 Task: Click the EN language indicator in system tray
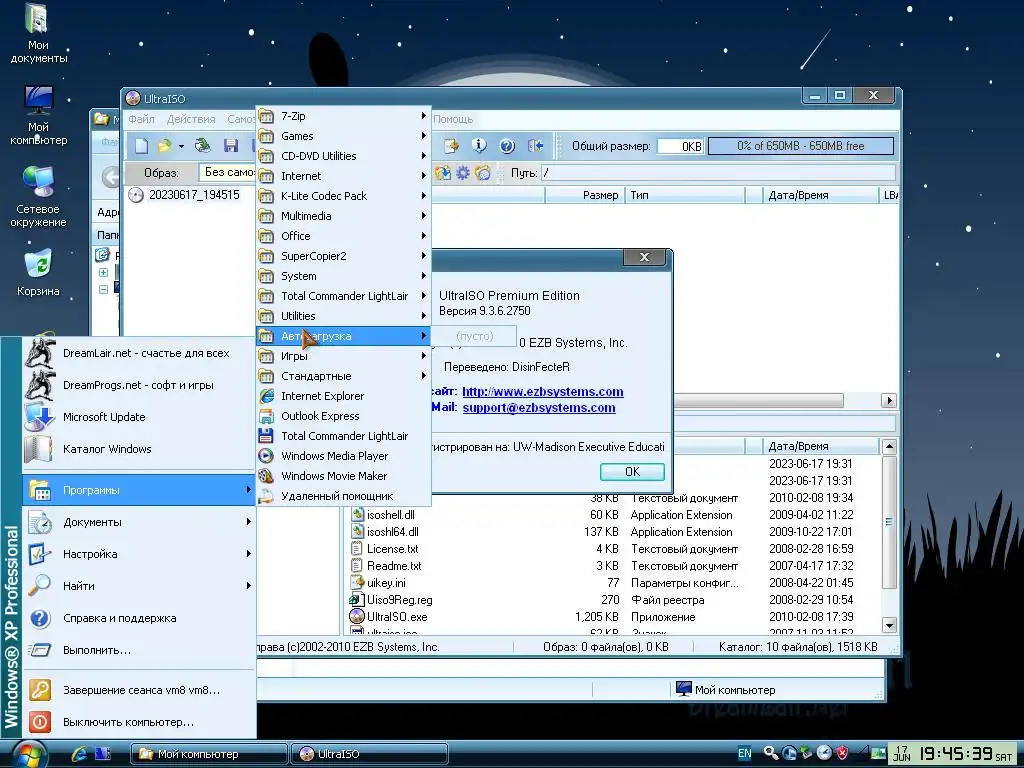tap(744, 753)
